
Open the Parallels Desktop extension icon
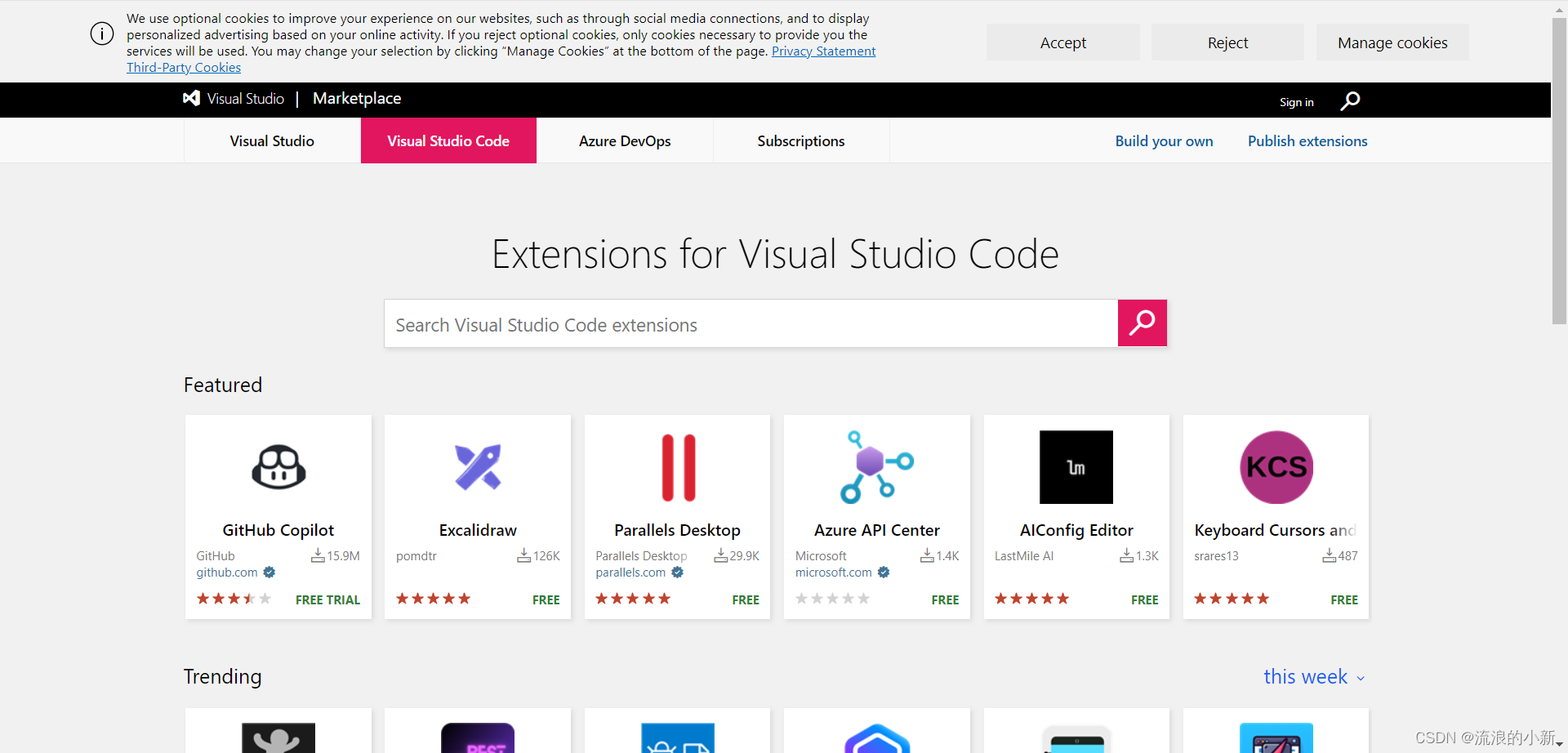click(x=678, y=467)
